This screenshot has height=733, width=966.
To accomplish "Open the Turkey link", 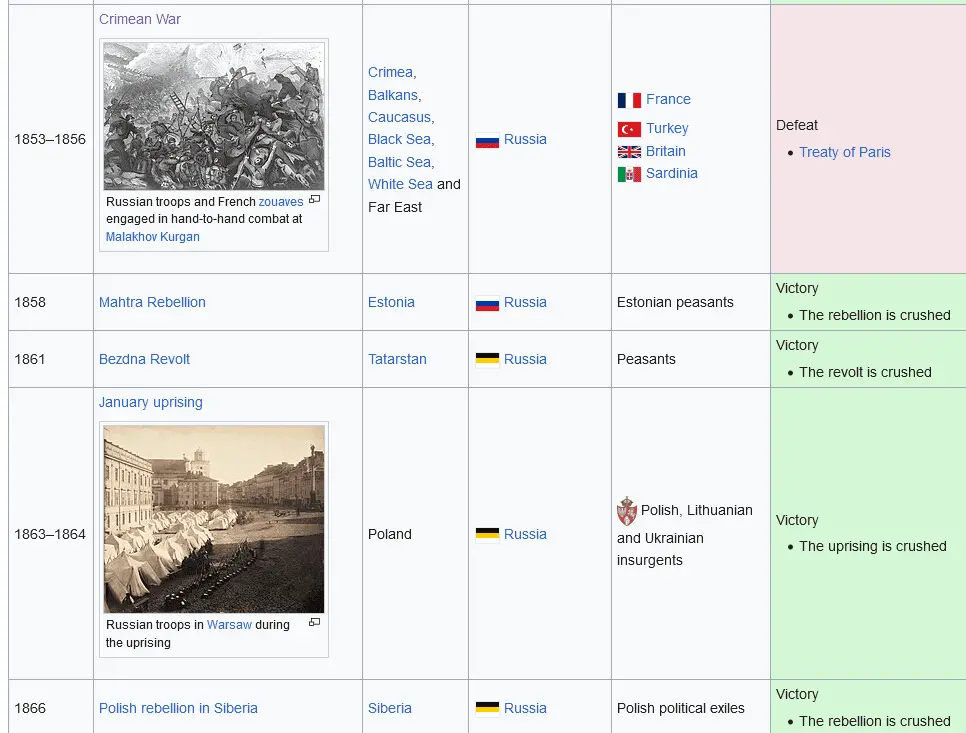I will pos(667,128).
